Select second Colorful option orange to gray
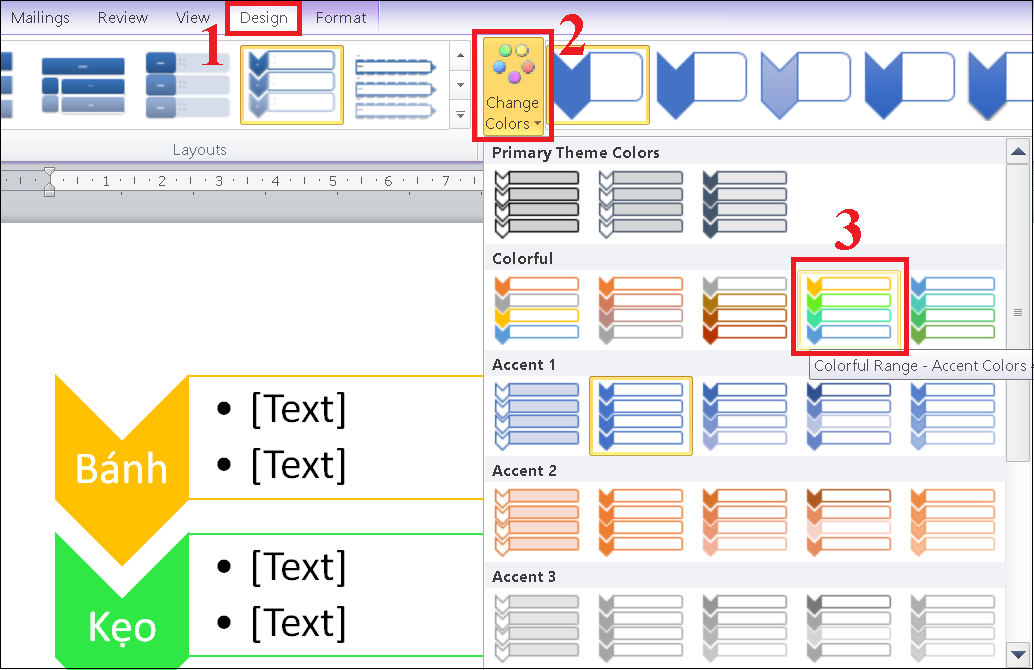Viewport: 1034px width, 670px height. (x=641, y=310)
